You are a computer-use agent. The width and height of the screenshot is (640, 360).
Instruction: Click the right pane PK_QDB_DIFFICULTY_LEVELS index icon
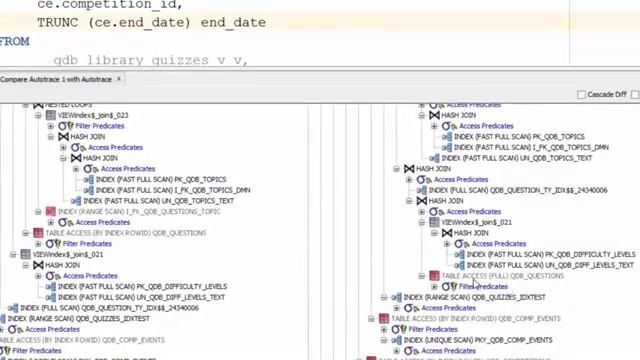click(x=460, y=254)
